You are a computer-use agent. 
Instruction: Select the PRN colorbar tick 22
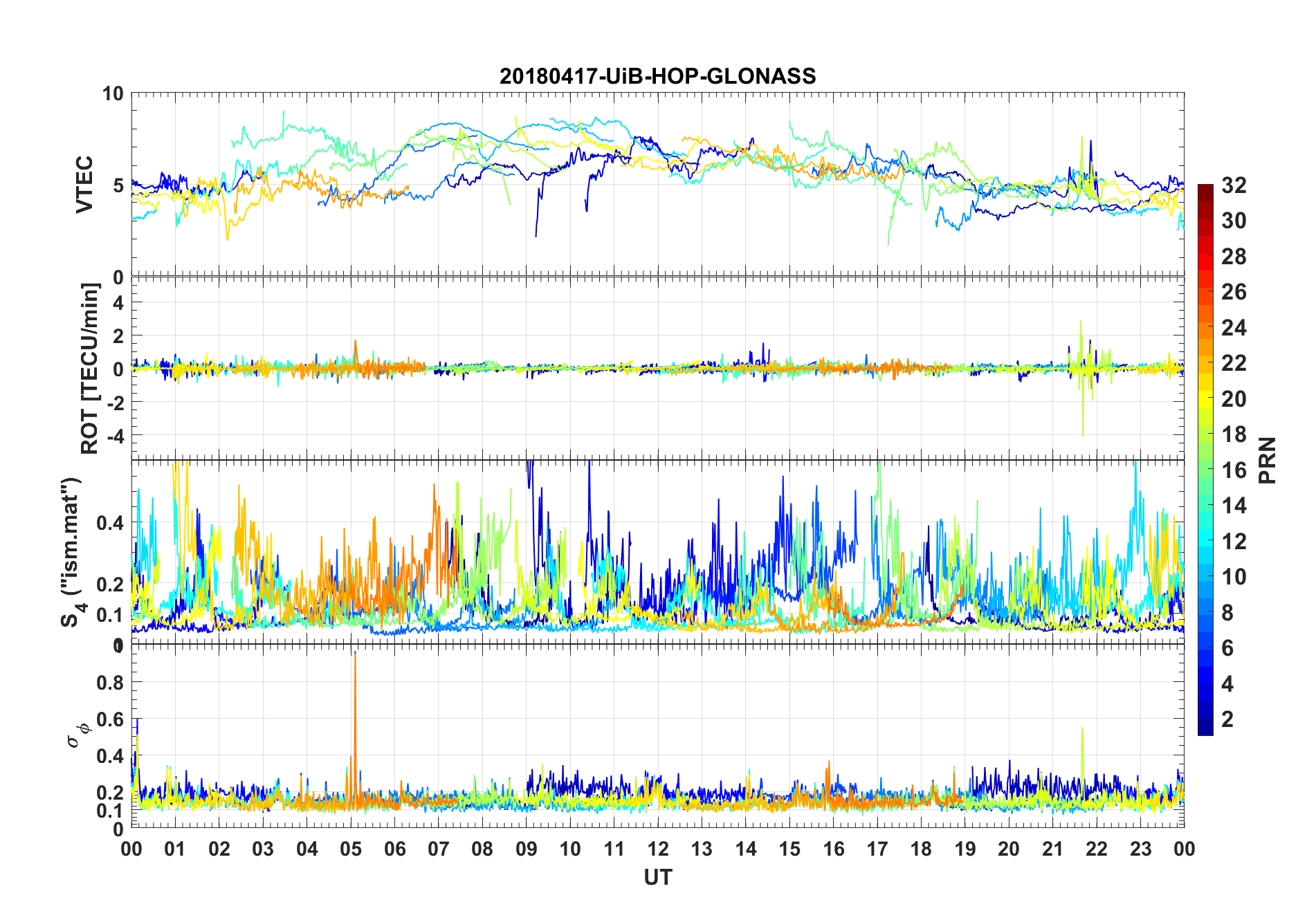[1234, 362]
